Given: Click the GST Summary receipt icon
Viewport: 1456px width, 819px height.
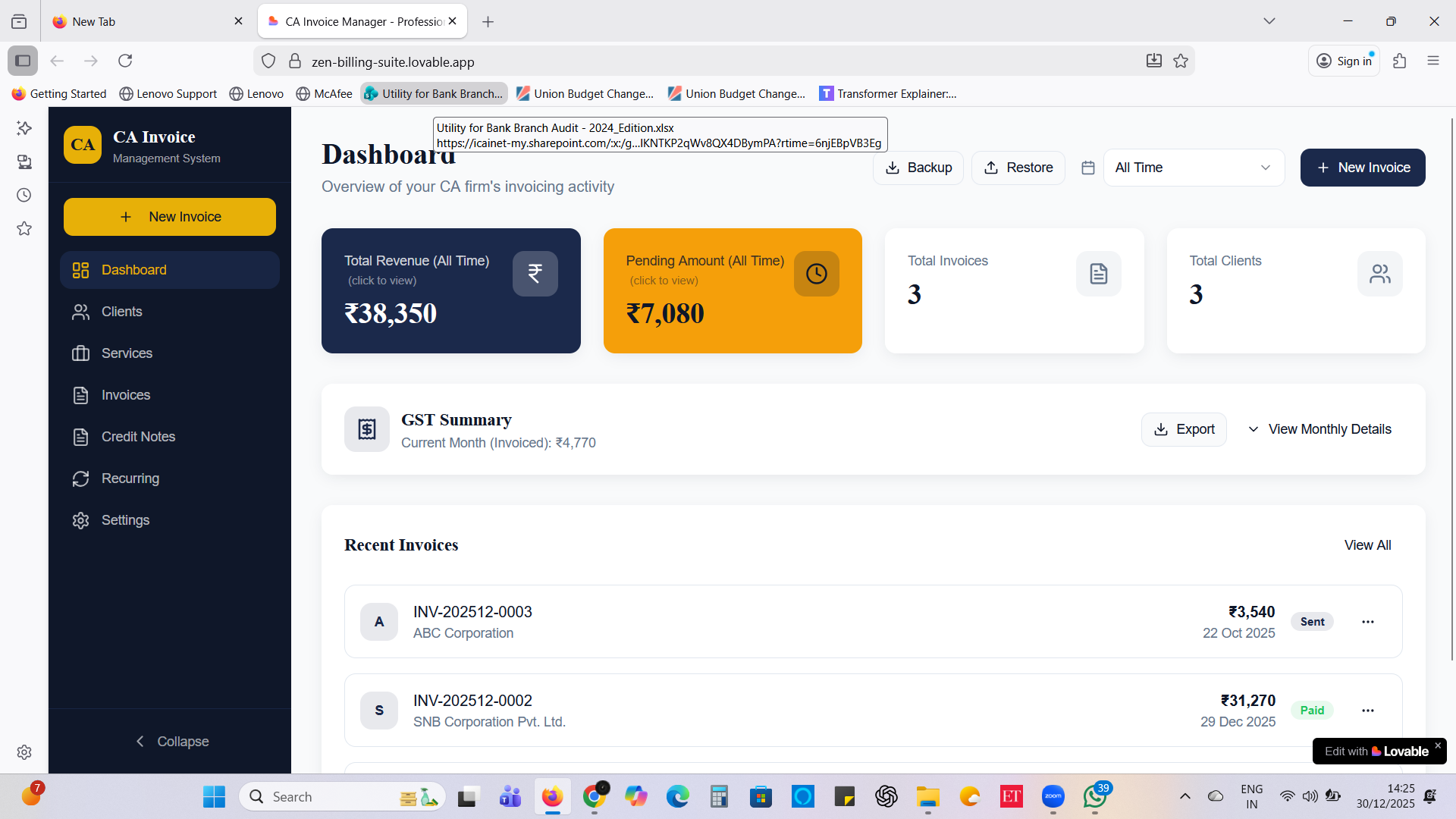Looking at the screenshot, I should [367, 429].
